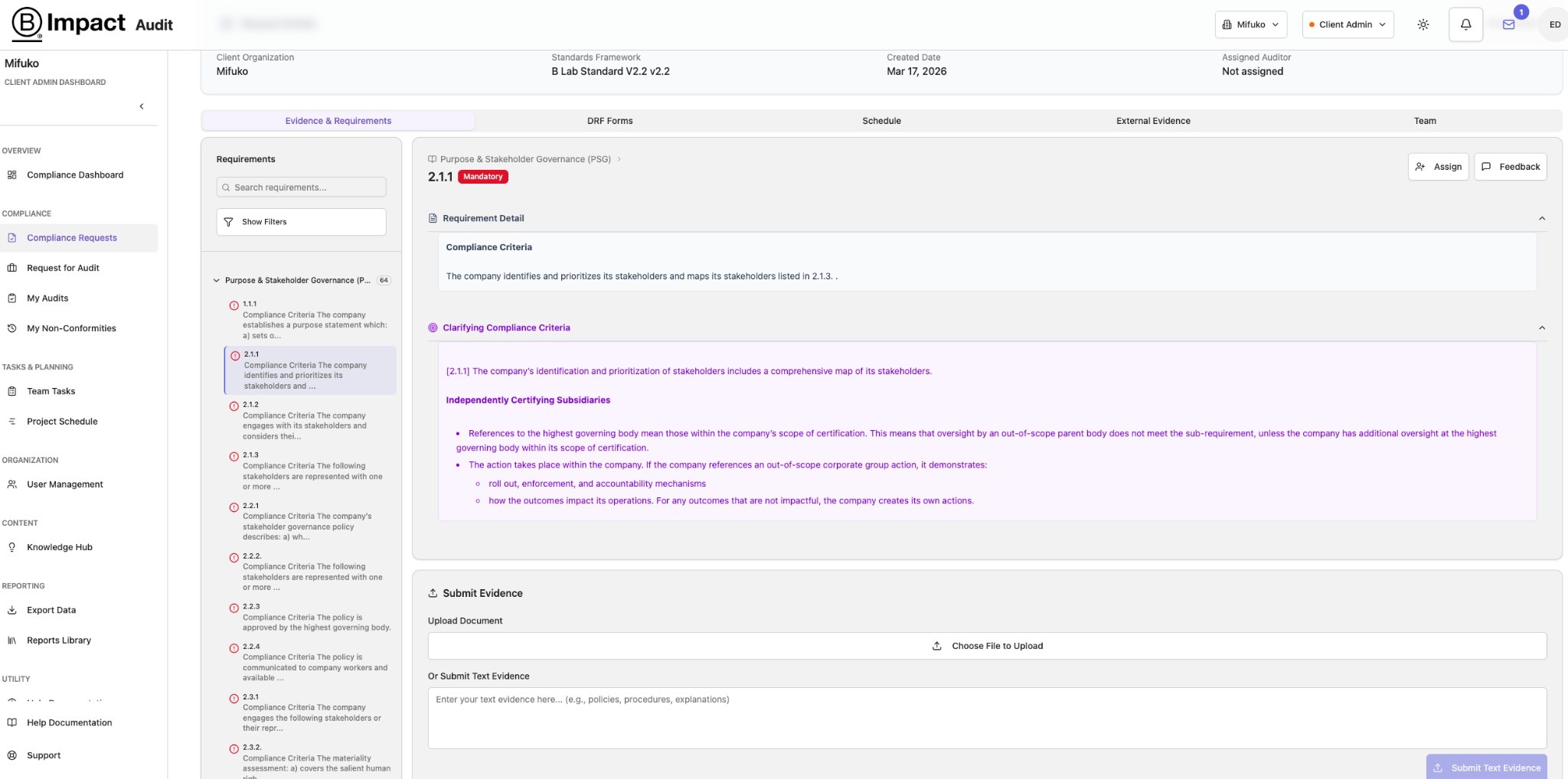Open Client Admin role dropdown
This screenshot has width=1568, height=779.
1347,24
